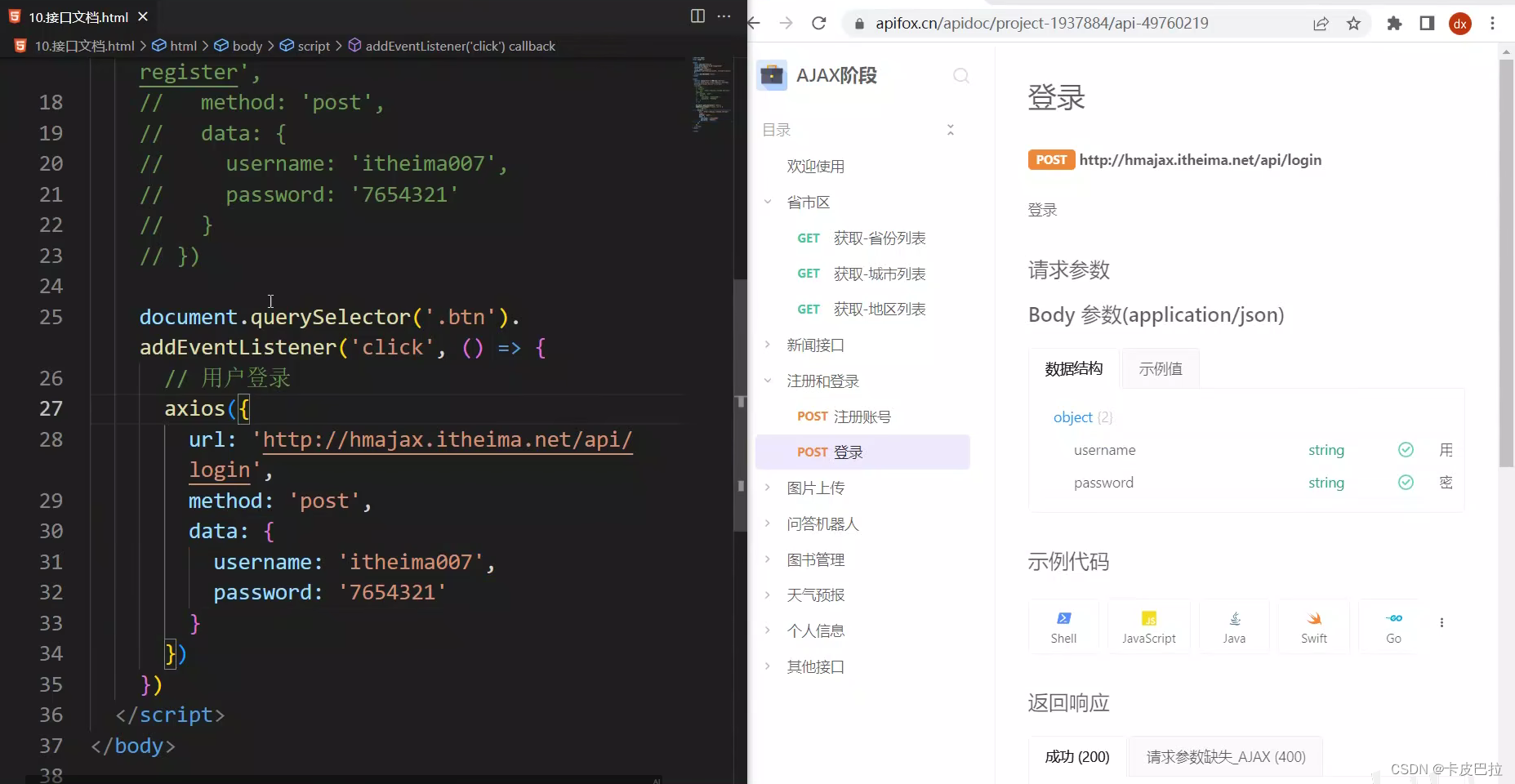Expand the 新闻接口 section
Screen dimensions: 1515x784
pos(769,345)
